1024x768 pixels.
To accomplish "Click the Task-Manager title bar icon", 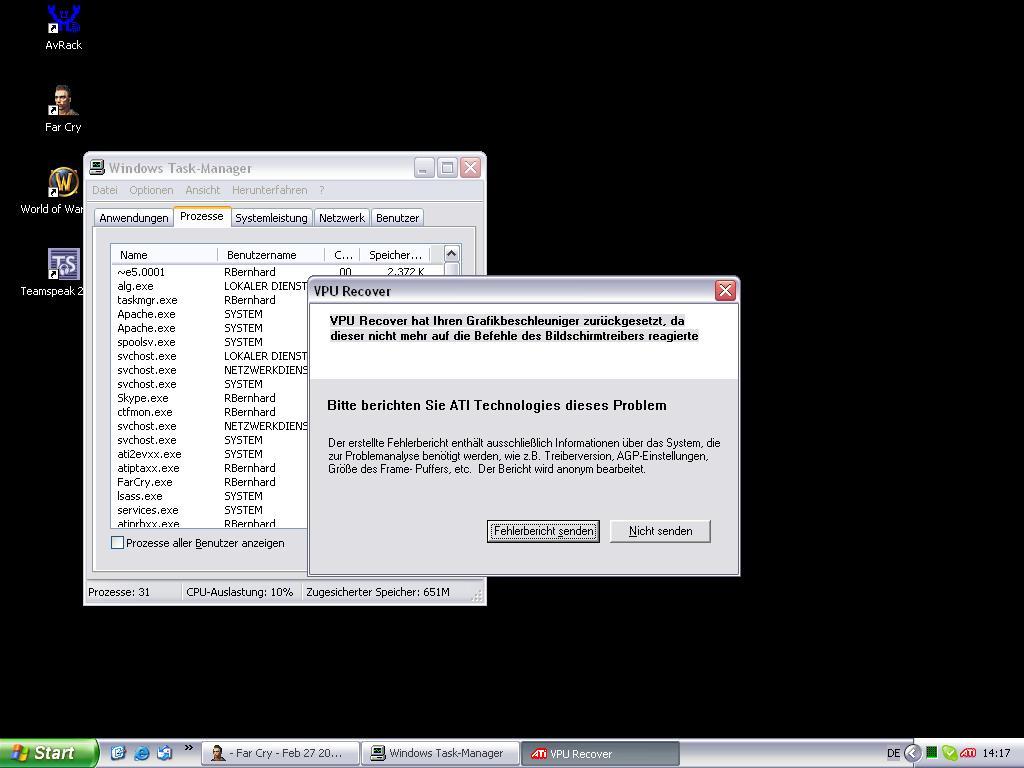I will coord(97,167).
